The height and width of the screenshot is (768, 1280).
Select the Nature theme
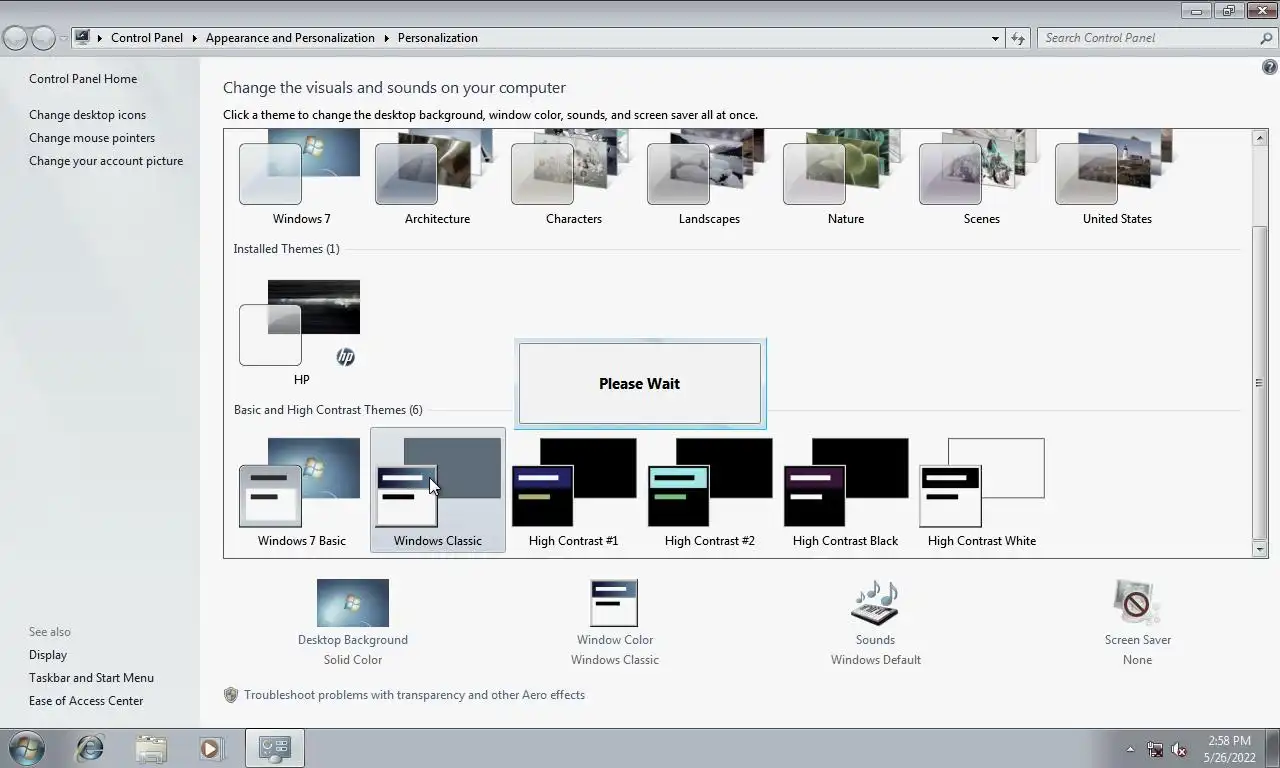tap(845, 178)
